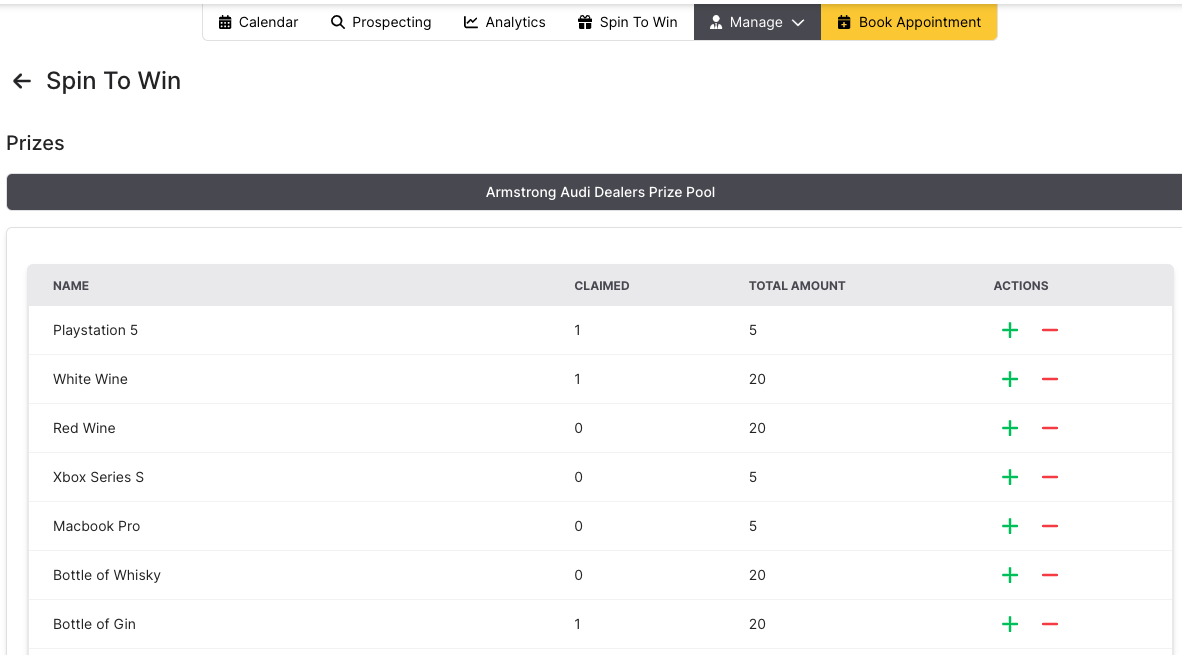
Task: Open the Manage dropdown menu
Action: [757, 22]
